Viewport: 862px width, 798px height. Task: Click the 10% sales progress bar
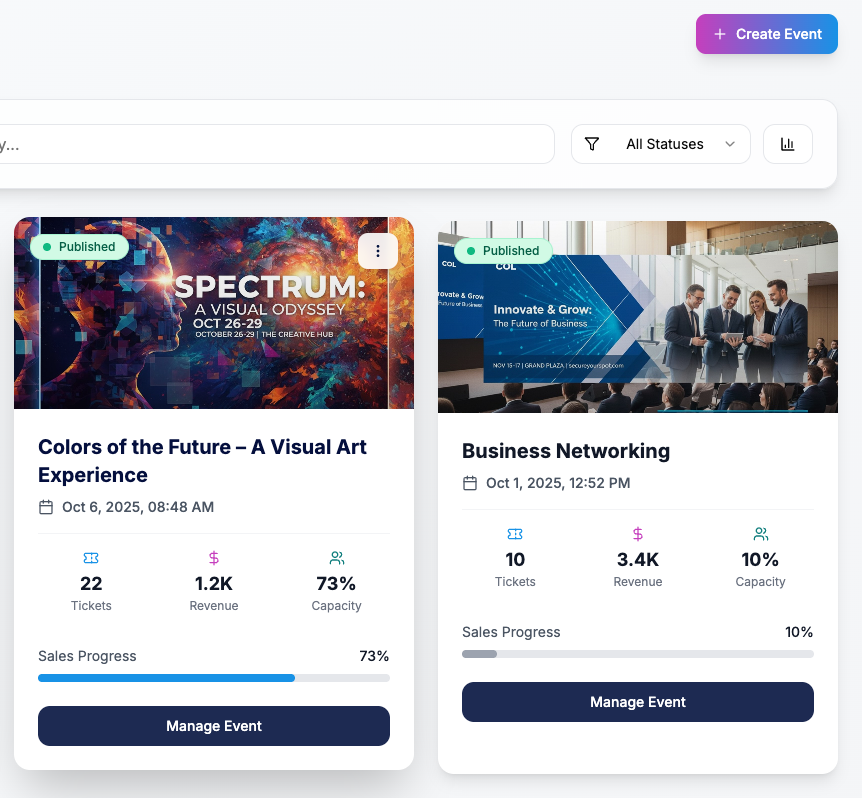pyautogui.click(x=638, y=654)
